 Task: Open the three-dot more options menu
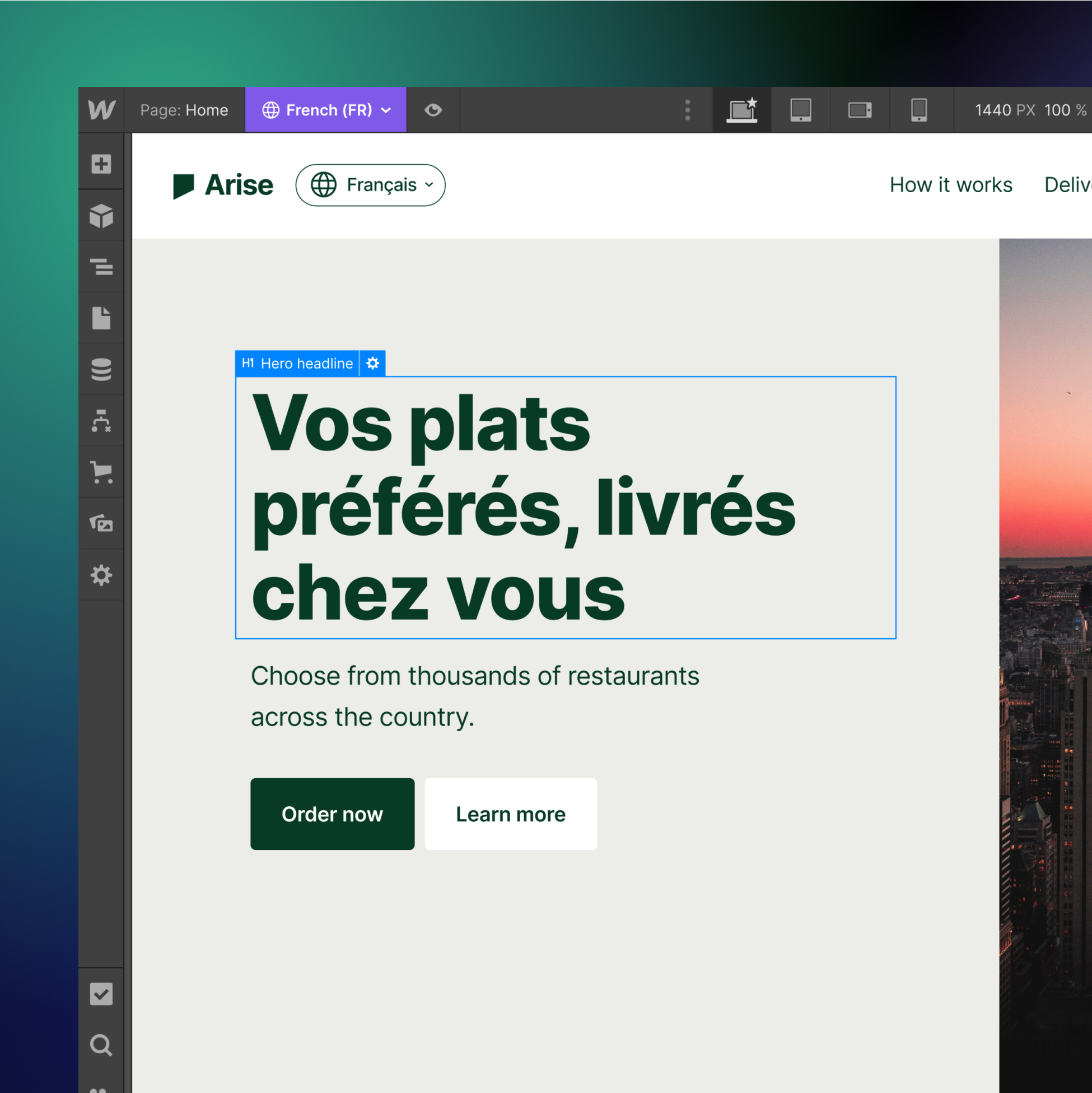(688, 110)
